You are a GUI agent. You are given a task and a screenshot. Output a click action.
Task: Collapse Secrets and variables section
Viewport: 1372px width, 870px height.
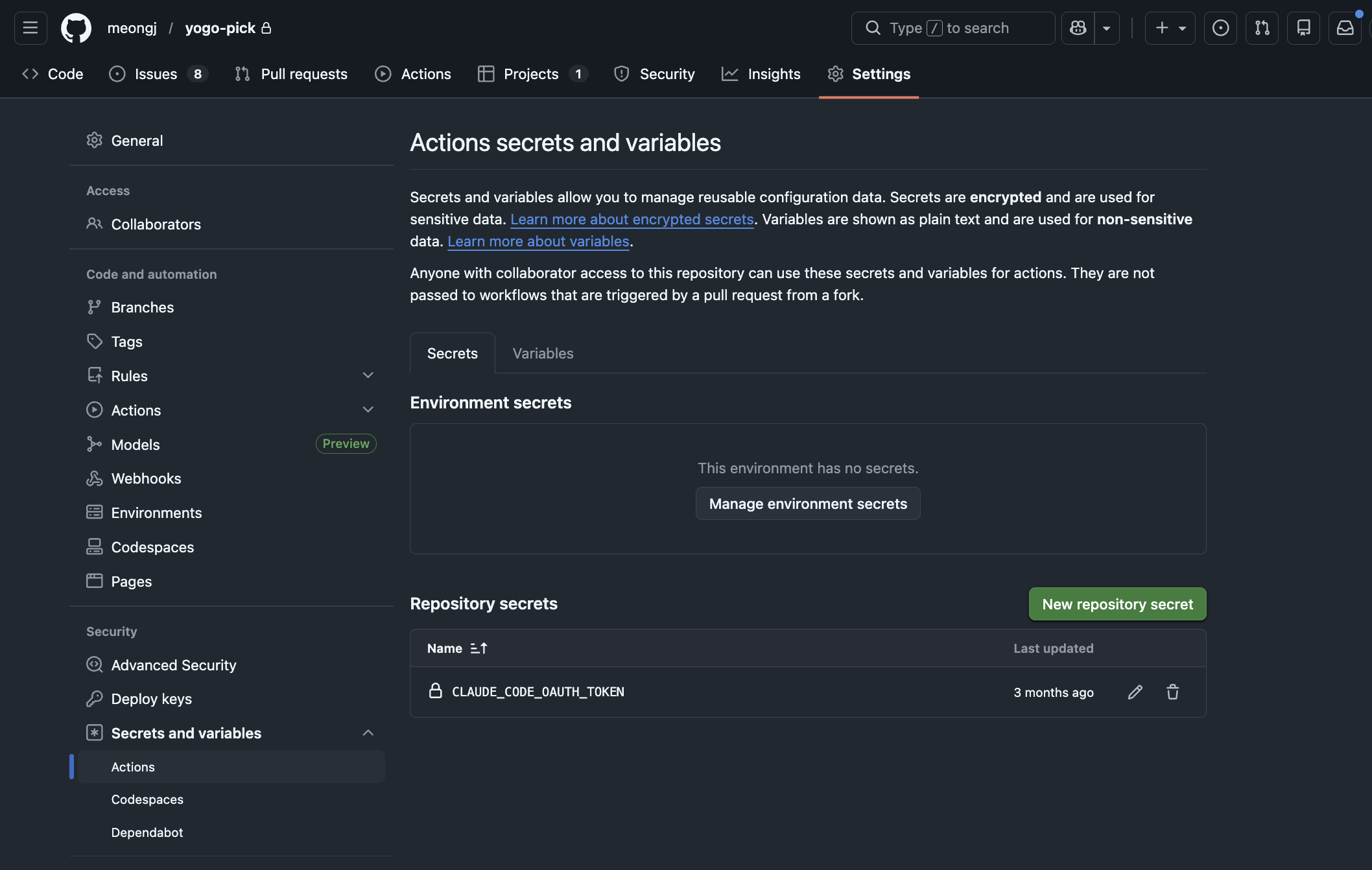click(368, 733)
